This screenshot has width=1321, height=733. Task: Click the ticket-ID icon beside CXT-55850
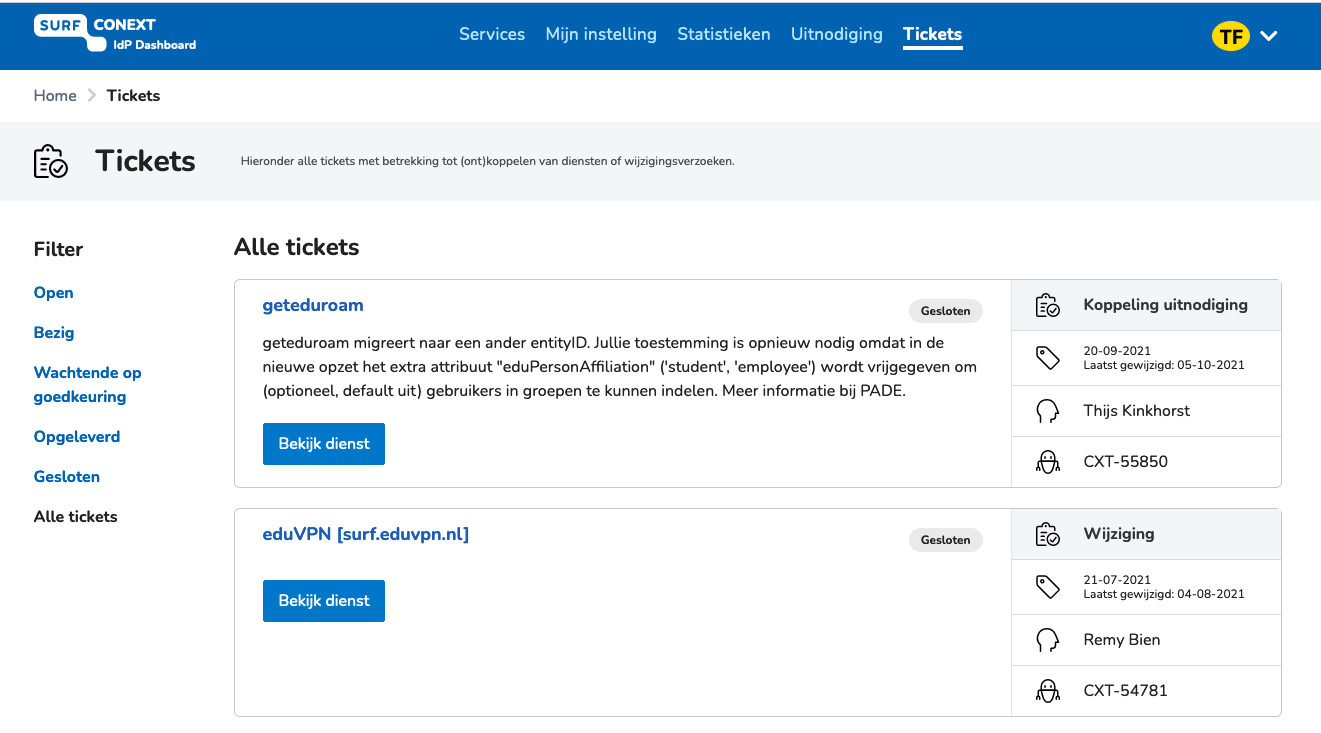point(1047,462)
